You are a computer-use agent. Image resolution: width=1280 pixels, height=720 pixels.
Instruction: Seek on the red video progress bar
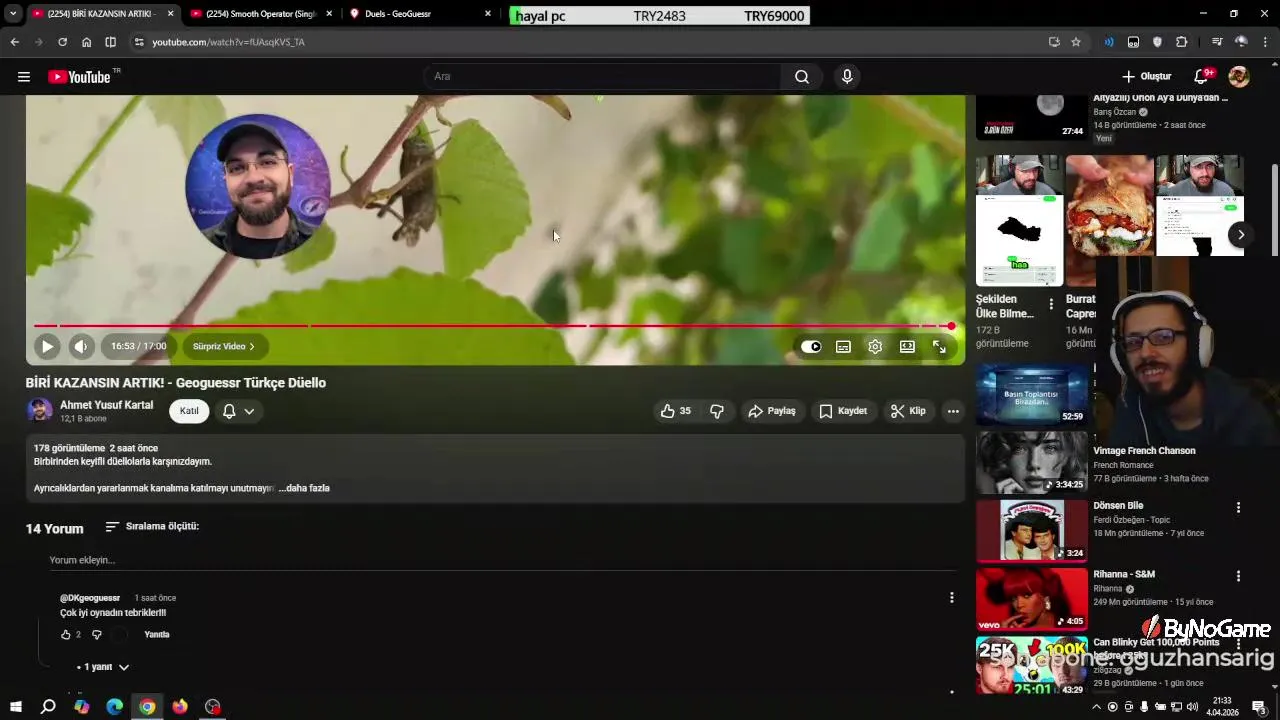(x=493, y=326)
